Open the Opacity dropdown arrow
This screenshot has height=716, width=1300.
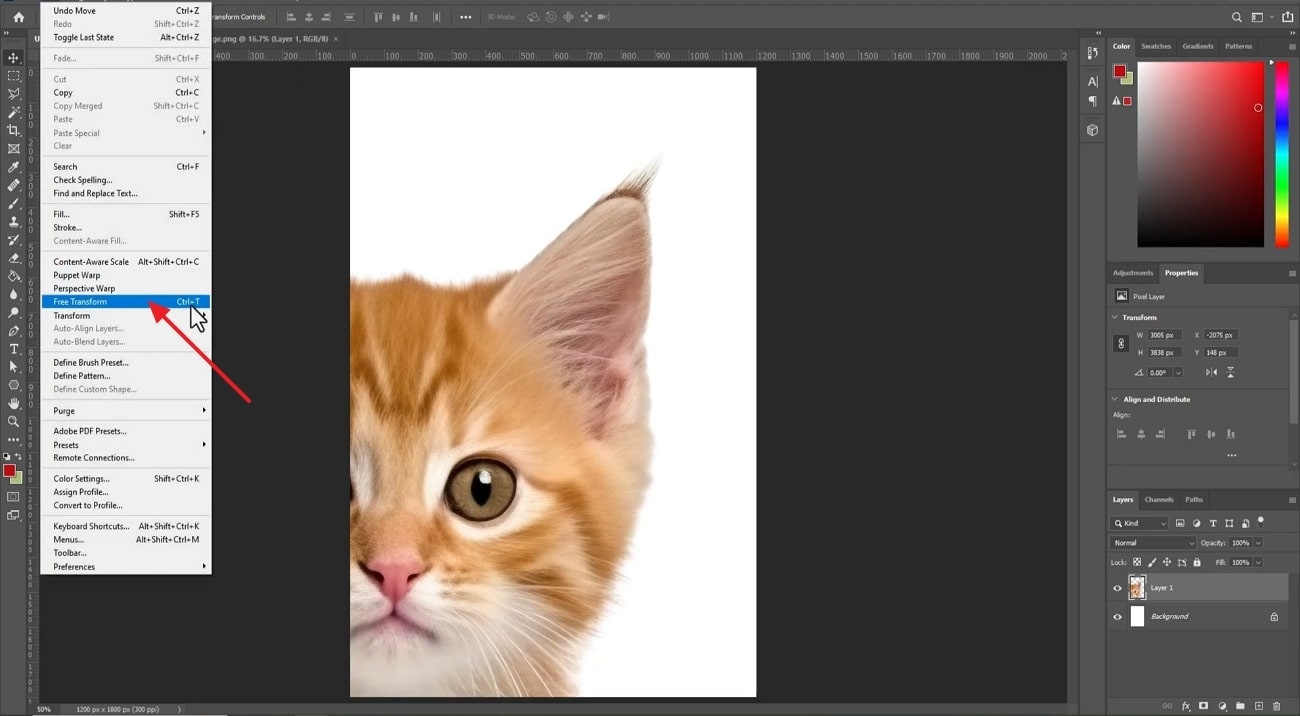click(x=1257, y=543)
